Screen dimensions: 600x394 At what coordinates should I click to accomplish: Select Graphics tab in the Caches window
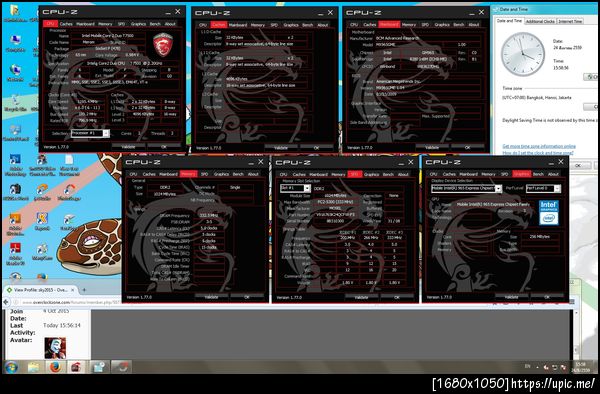[x=291, y=25]
